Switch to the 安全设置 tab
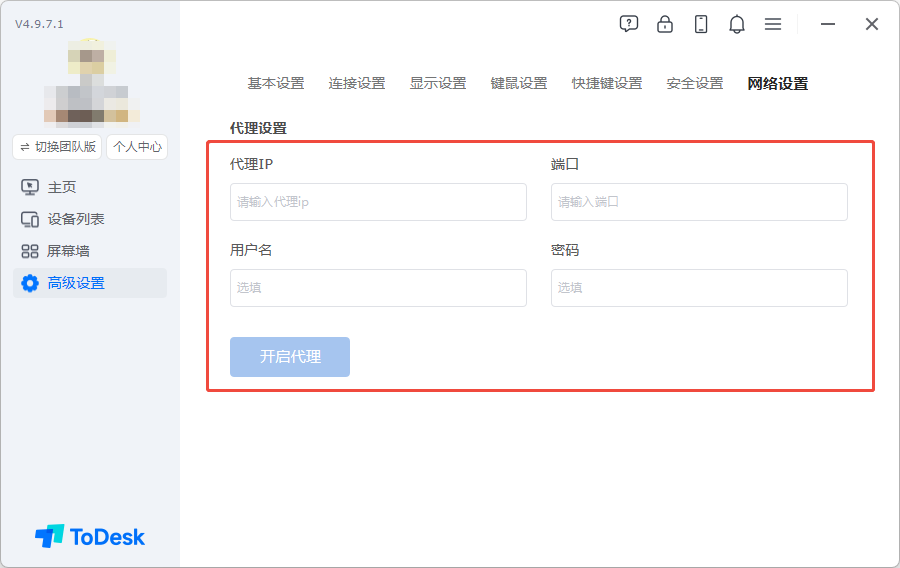900x568 pixels. click(695, 83)
